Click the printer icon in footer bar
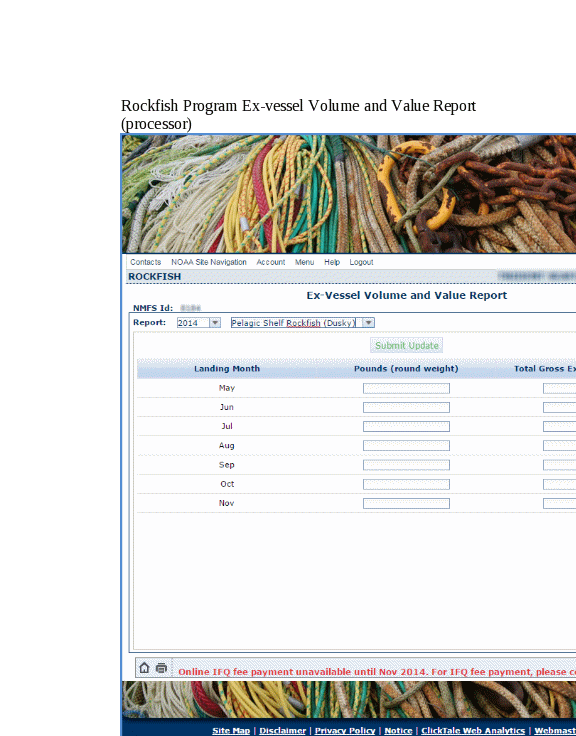576x736 pixels. (x=161, y=667)
